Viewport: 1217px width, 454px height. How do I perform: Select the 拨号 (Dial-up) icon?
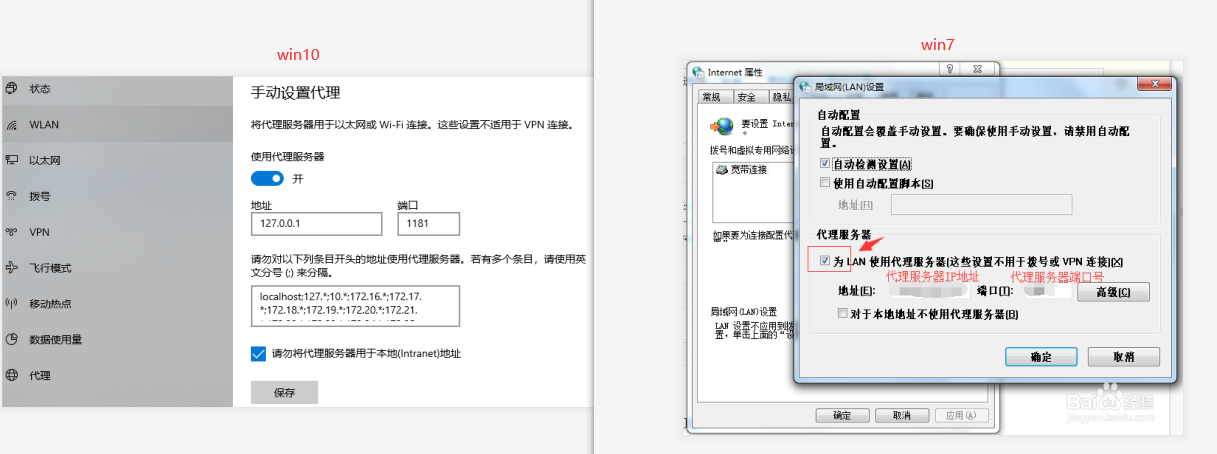[11, 196]
